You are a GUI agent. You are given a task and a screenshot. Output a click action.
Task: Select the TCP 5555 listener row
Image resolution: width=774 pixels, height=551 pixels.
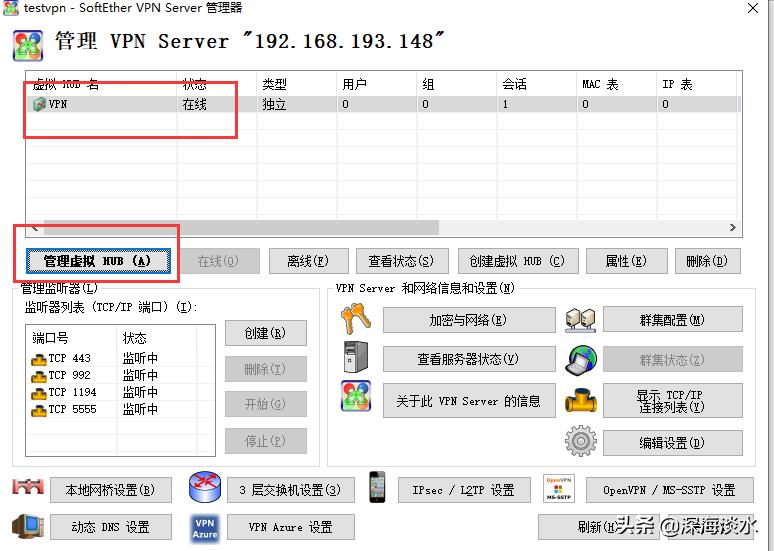120,410
